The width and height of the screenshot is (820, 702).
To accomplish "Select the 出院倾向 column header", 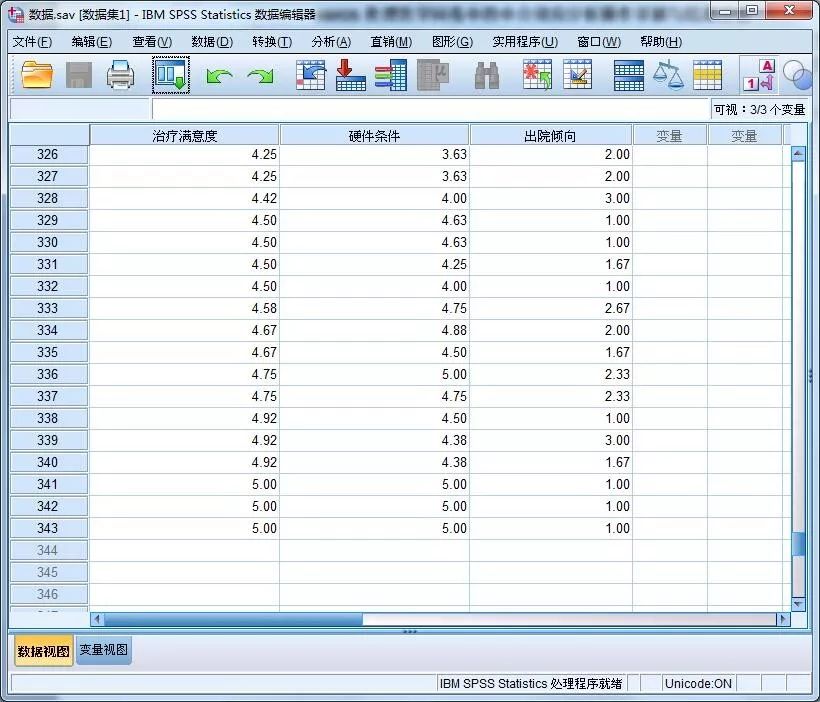I will pos(551,135).
